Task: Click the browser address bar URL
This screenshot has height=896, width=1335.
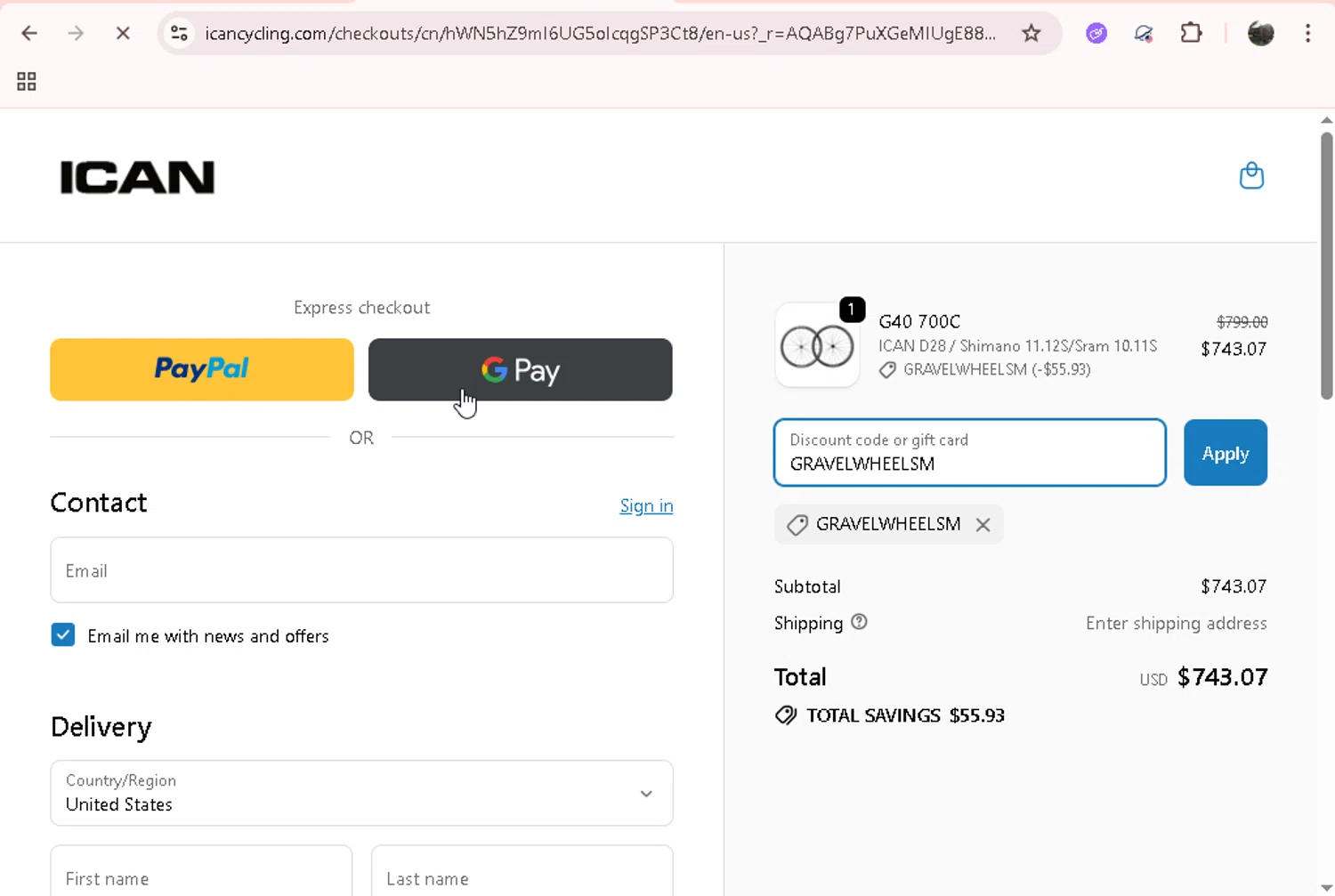Action: 600,34
